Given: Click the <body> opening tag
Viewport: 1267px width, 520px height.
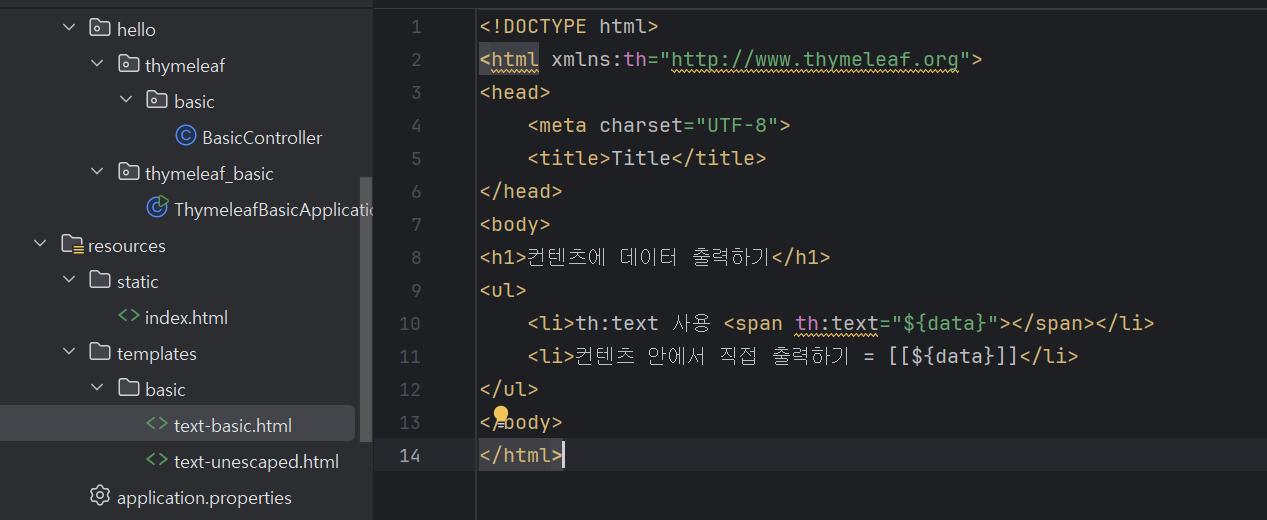Looking at the screenshot, I should tap(515, 224).
